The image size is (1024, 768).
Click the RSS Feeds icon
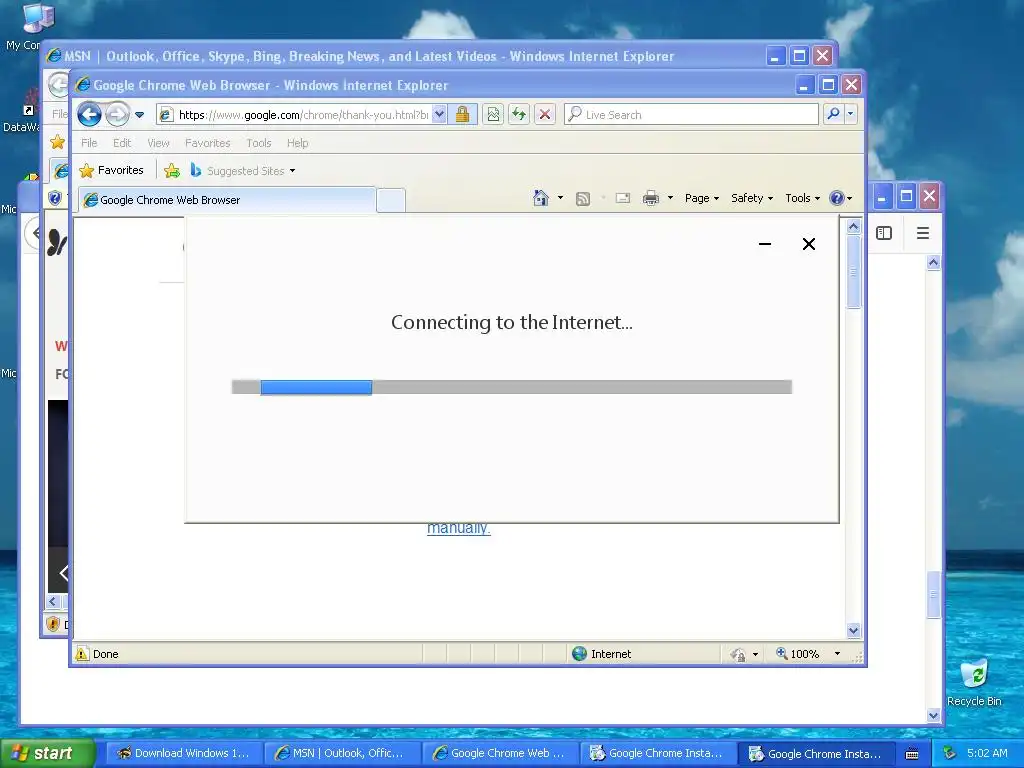tap(583, 199)
